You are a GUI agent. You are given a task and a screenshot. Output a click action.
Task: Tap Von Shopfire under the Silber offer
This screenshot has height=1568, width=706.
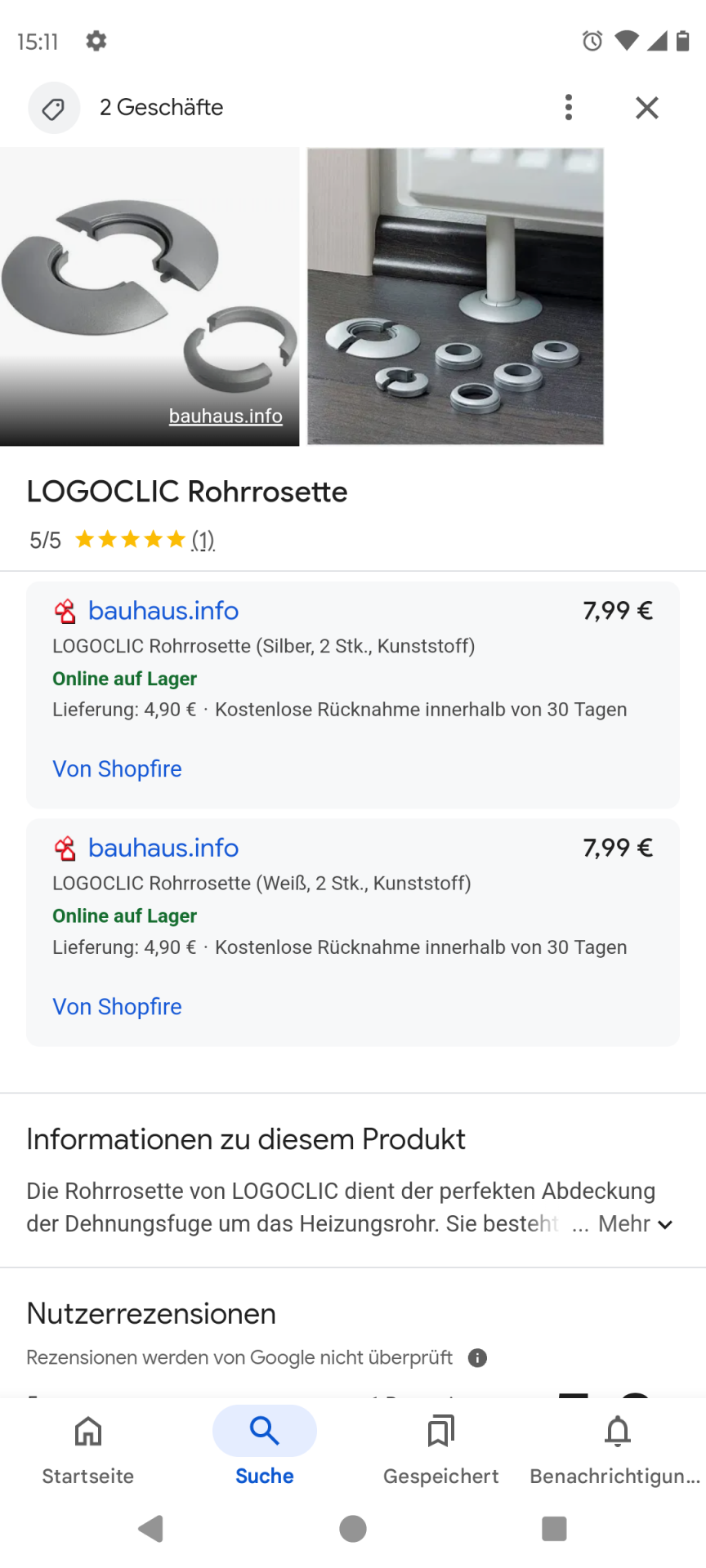[x=117, y=769]
